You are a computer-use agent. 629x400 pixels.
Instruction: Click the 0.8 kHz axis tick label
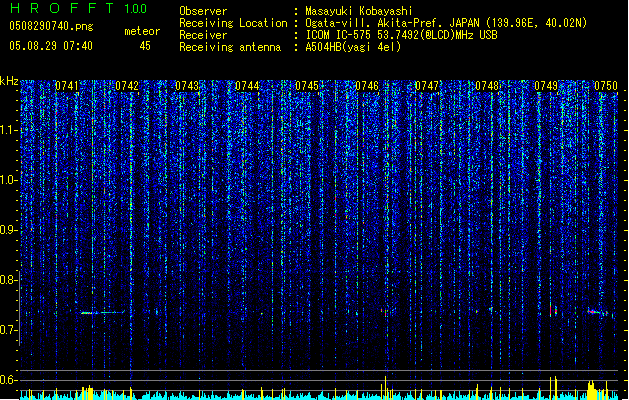coord(9,280)
